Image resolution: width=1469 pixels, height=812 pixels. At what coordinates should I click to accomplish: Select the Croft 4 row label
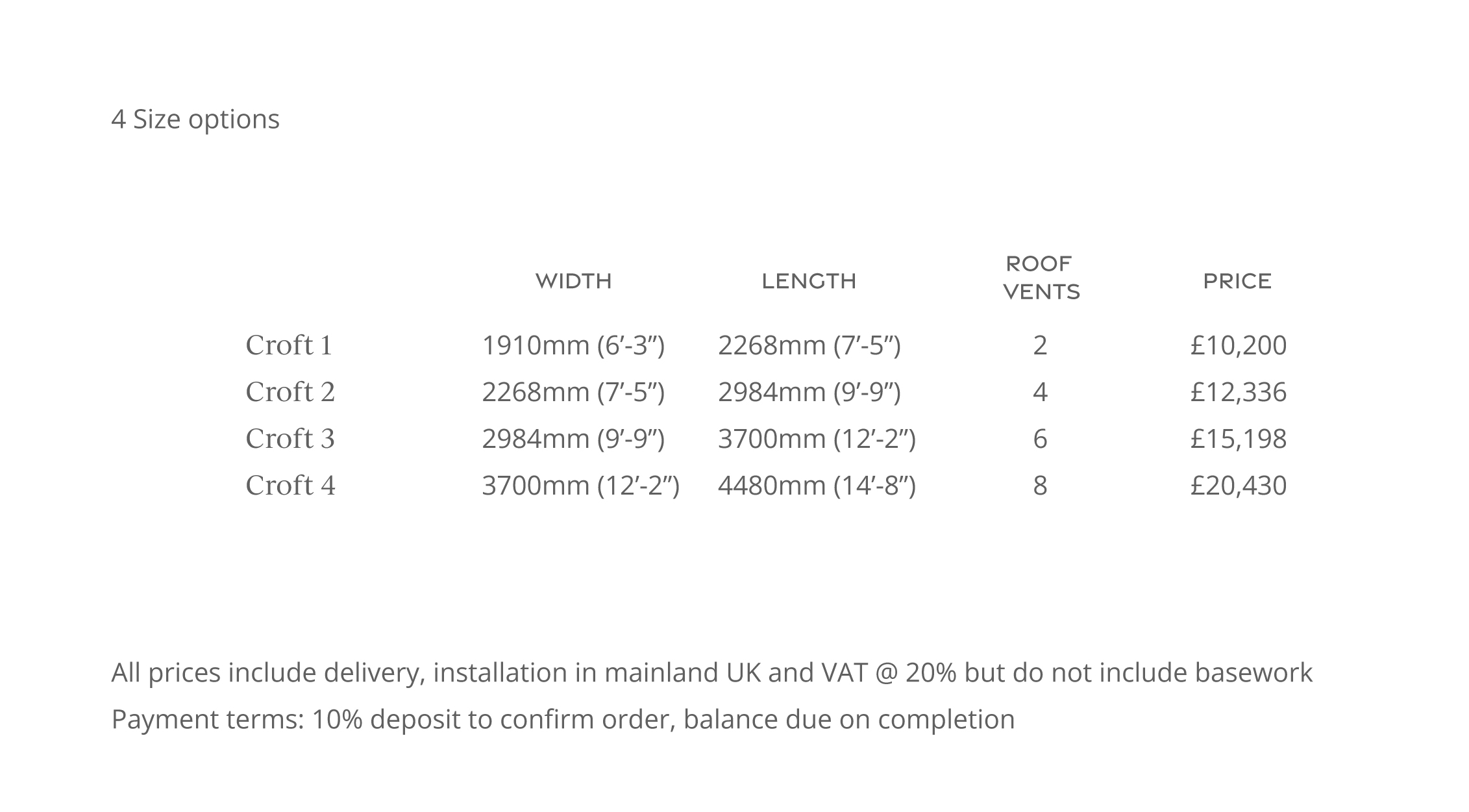click(290, 486)
